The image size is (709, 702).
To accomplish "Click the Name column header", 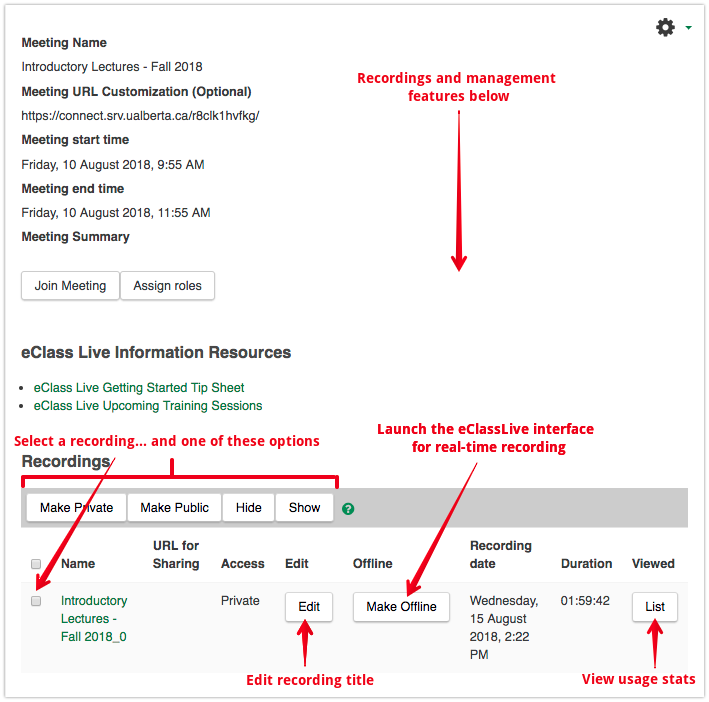I will [x=78, y=564].
